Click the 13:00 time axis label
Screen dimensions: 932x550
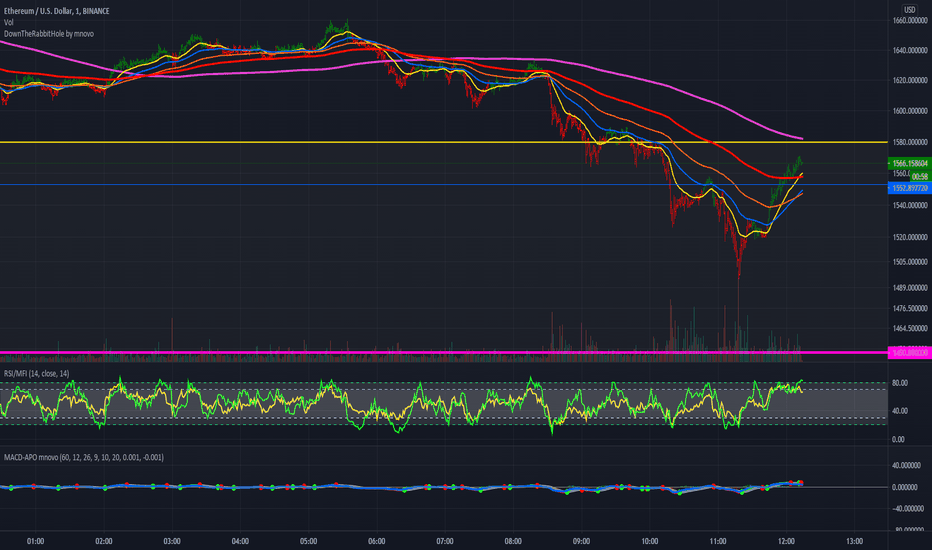855,541
